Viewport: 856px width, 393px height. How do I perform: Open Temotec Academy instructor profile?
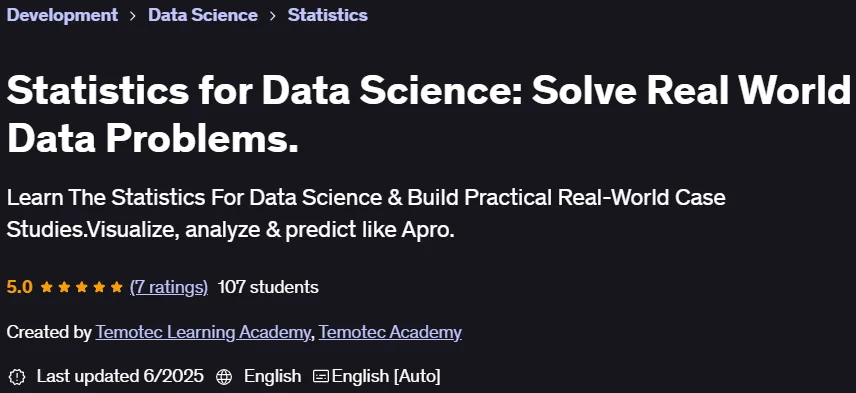coord(390,332)
